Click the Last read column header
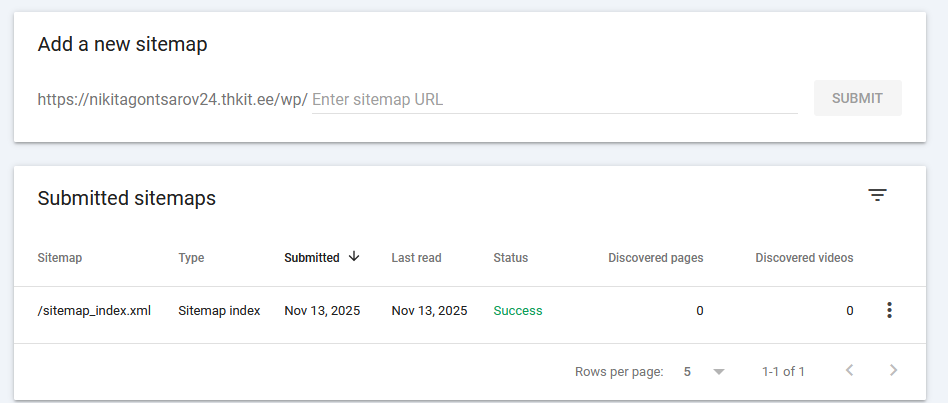Screen dimensions: 948x403 coord(416,257)
